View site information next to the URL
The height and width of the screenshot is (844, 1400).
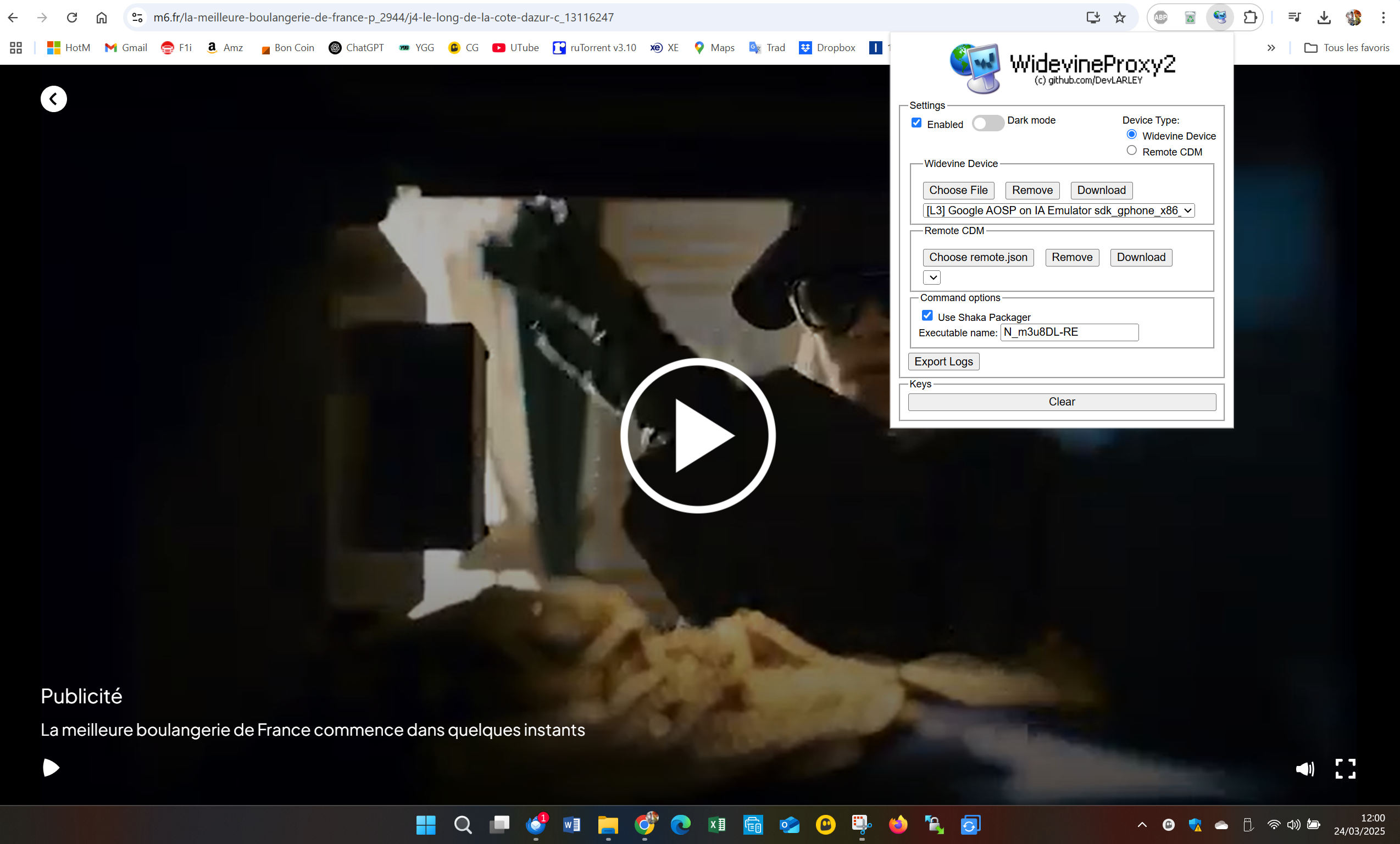137,18
